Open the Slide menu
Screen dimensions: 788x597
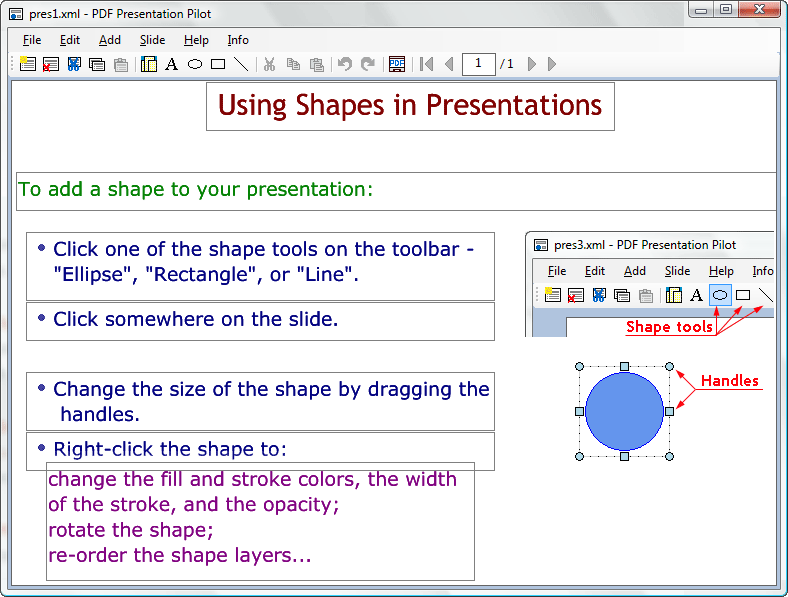coord(152,40)
